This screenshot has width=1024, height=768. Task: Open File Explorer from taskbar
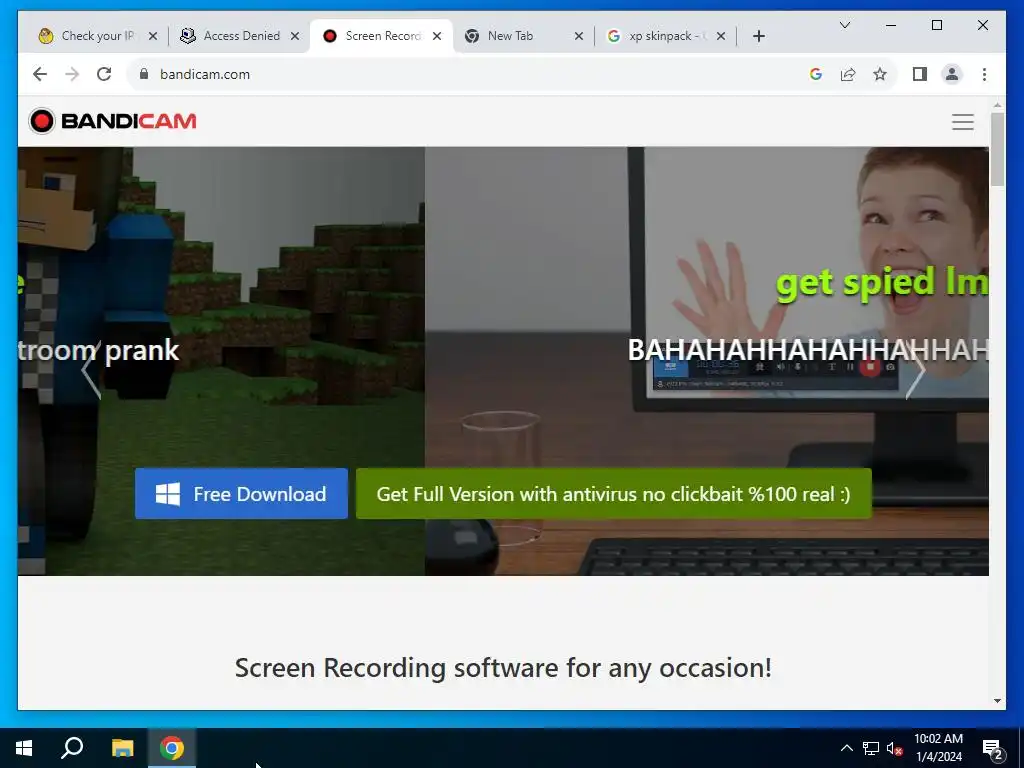coord(122,748)
